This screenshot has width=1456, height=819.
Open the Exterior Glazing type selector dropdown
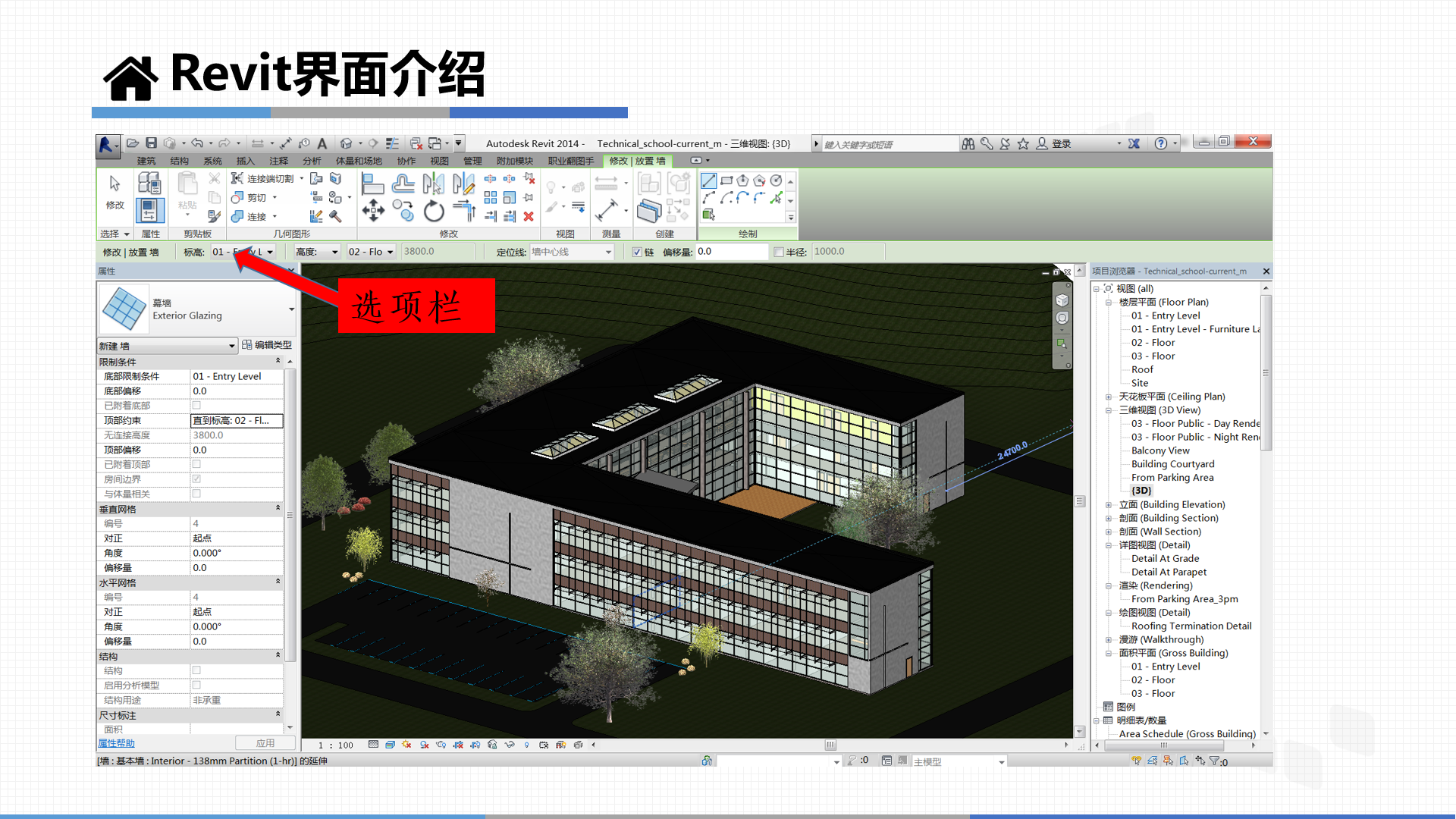[x=291, y=309]
